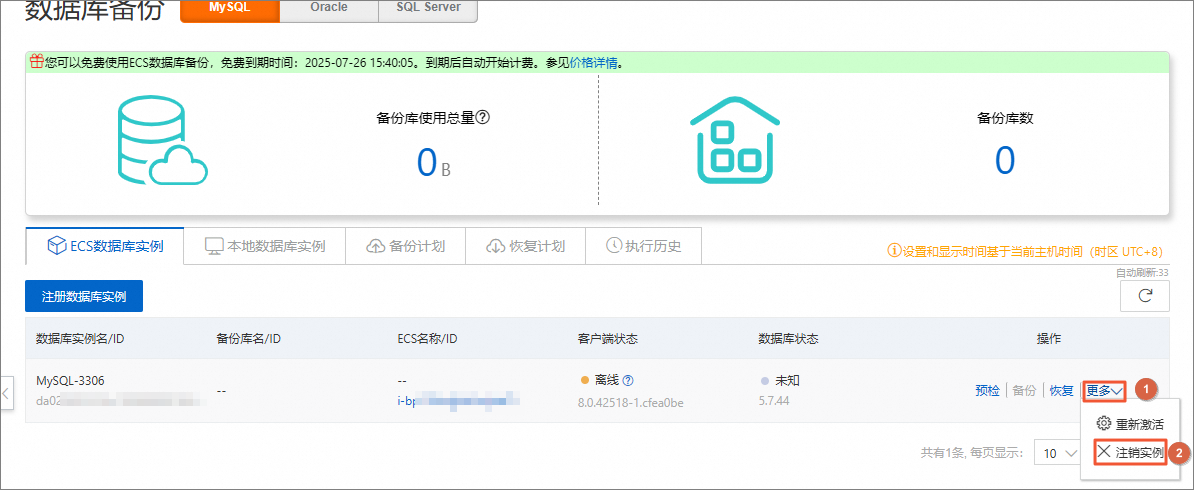This screenshot has width=1194, height=490.
Task: Click the 备份库名/ID column header
Action: [x=249, y=338]
